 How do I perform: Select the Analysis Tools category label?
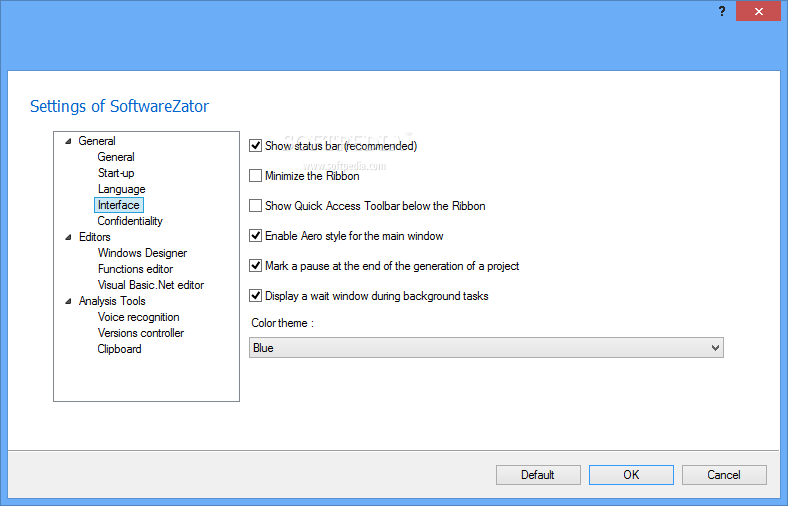point(112,301)
